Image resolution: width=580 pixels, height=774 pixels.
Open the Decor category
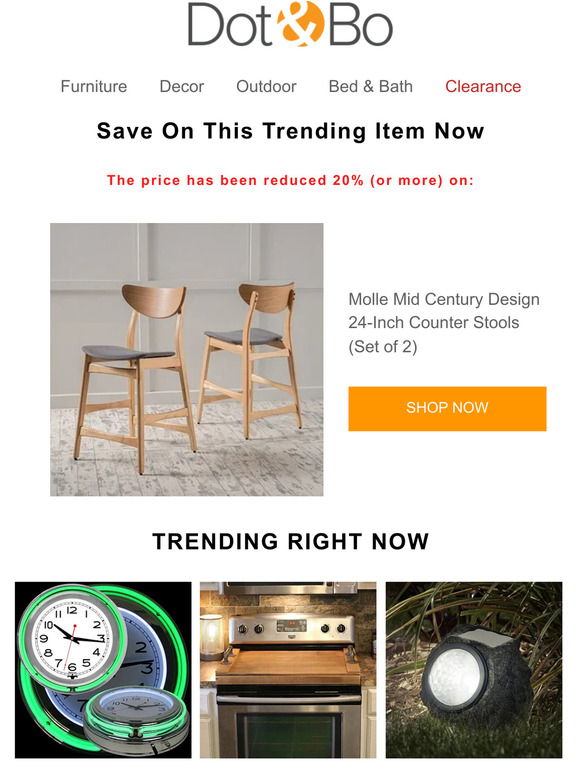182,86
